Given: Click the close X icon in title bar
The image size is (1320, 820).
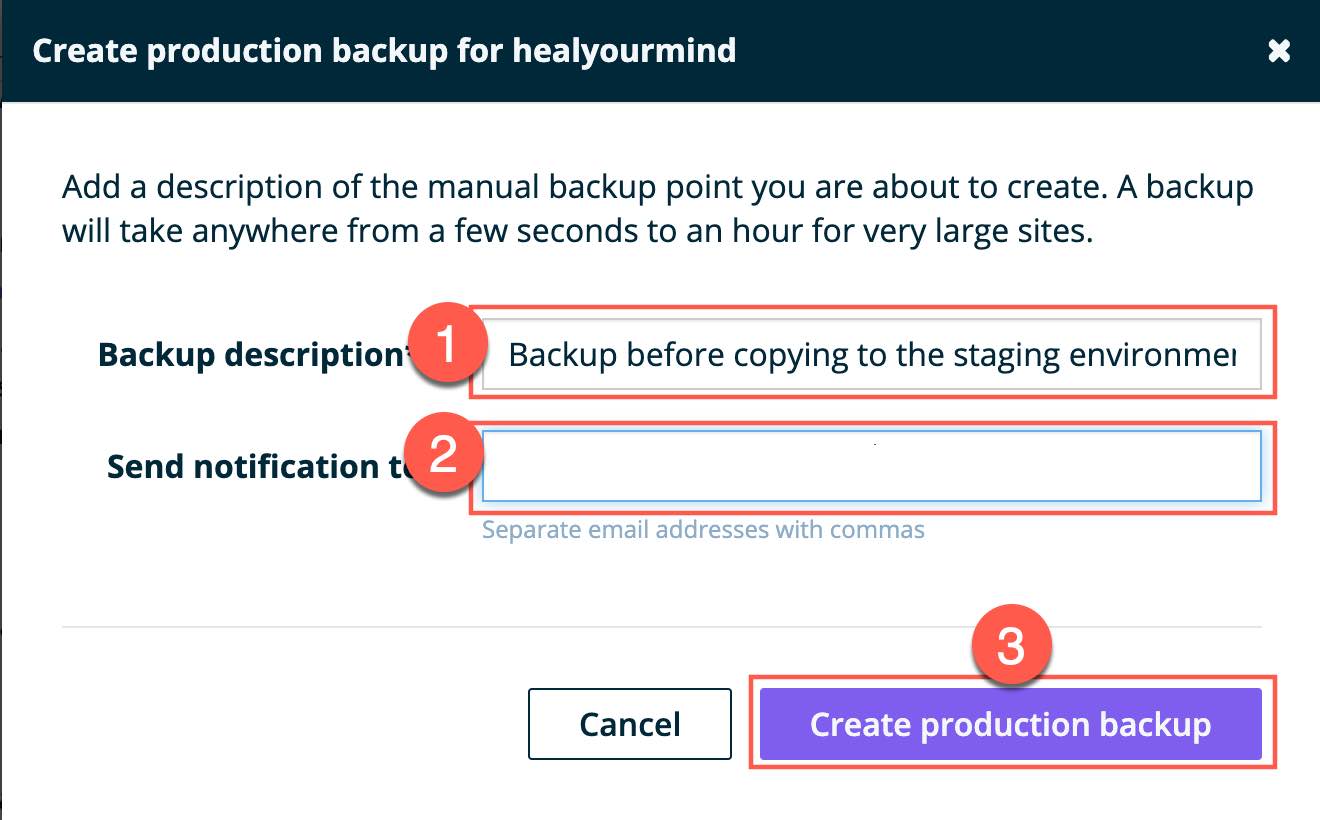Looking at the screenshot, I should pyautogui.click(x=1281, y=50).
